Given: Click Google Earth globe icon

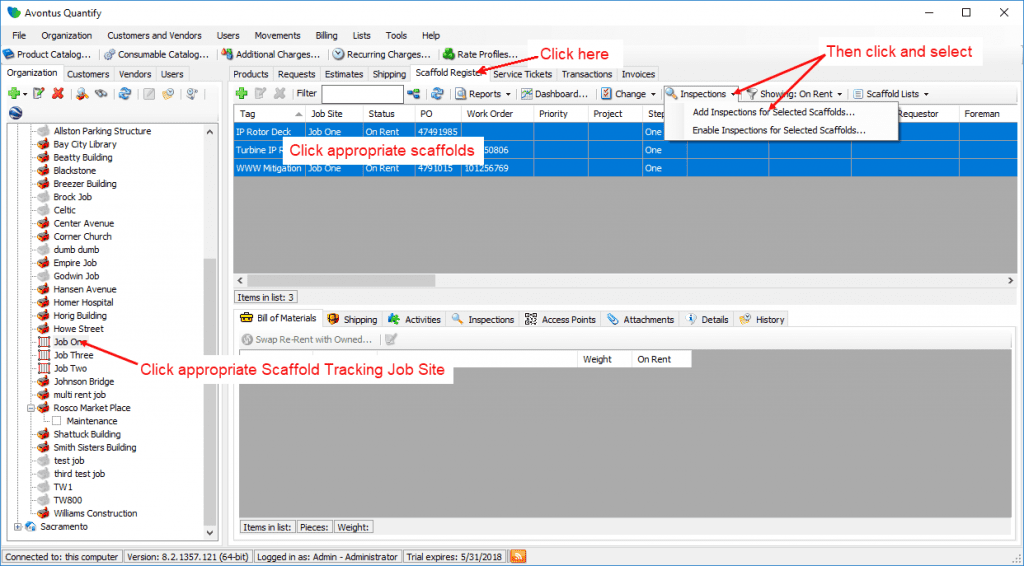Looking at the screenshot, I should [x=16, y=113].
